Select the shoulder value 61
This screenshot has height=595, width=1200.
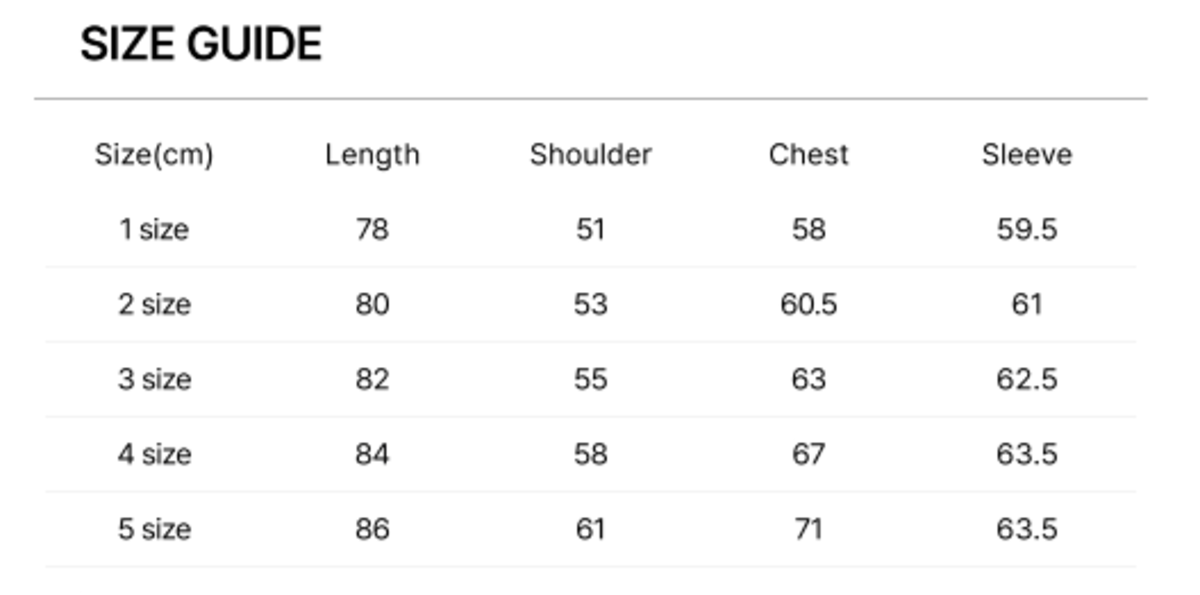[590, 529]
